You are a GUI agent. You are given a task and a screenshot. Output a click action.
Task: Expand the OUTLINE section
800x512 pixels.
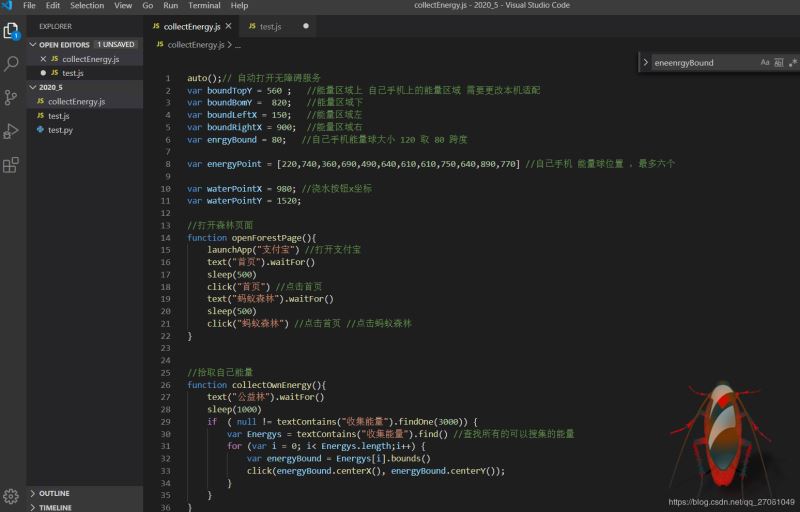click(54, 493)
